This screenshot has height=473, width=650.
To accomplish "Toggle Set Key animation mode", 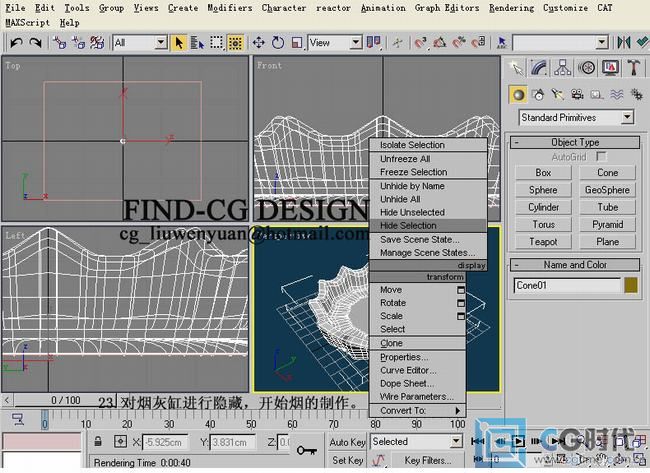I will (347, 460).
